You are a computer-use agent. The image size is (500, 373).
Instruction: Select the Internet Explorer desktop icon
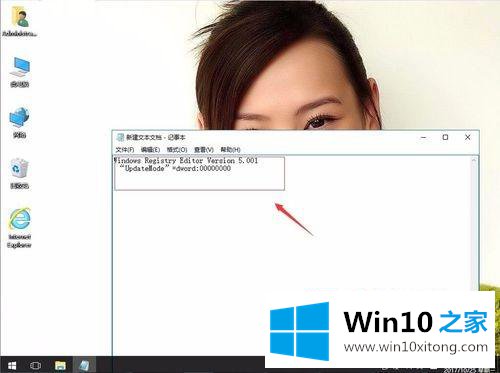19,228
